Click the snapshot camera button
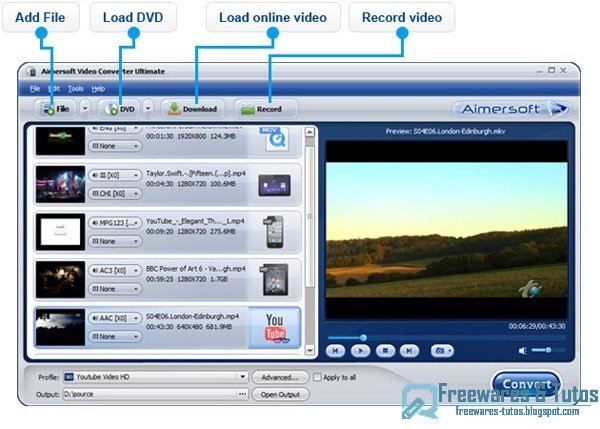Image resolution: width=600 pixels, height=429 pixels. (x=442, y=351)
